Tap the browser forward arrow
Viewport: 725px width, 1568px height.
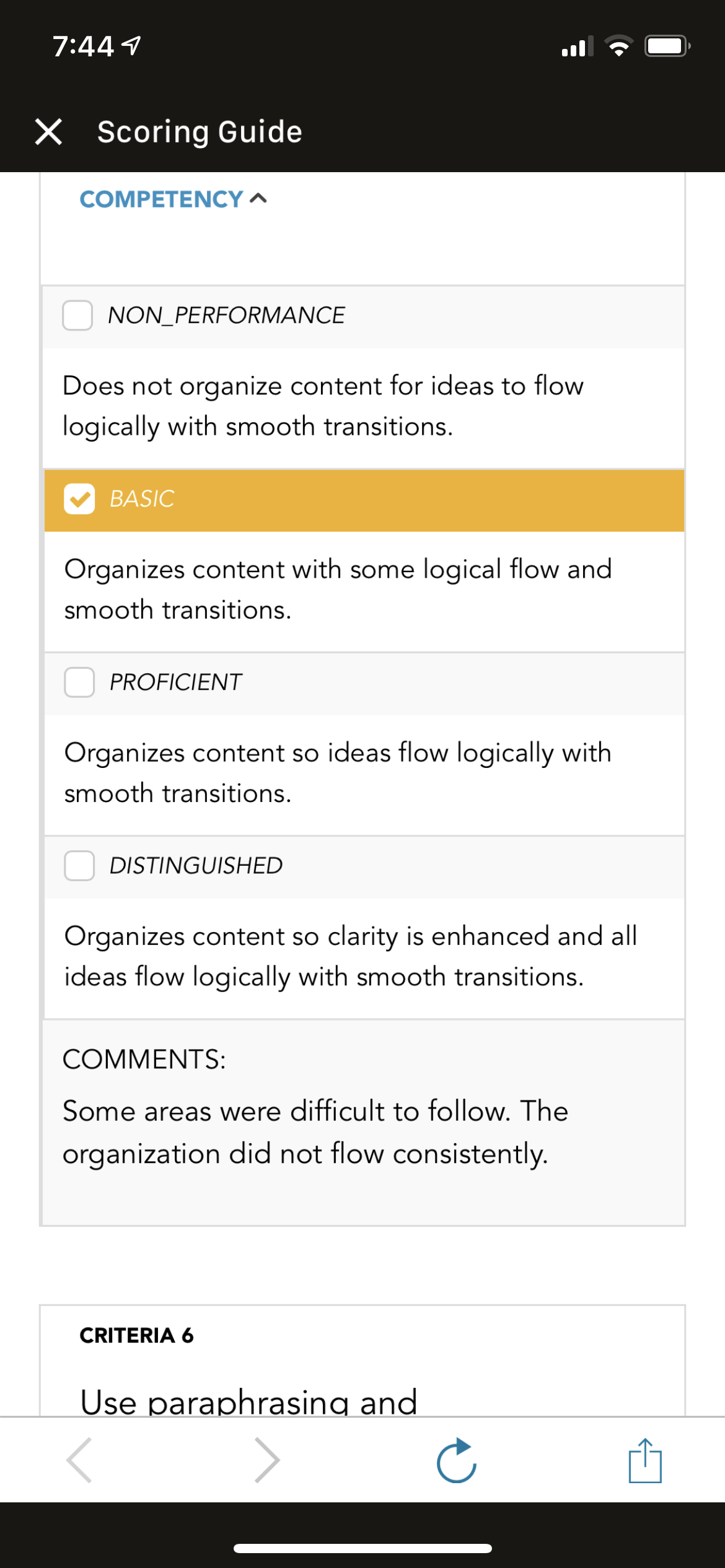coord(267,1460)
